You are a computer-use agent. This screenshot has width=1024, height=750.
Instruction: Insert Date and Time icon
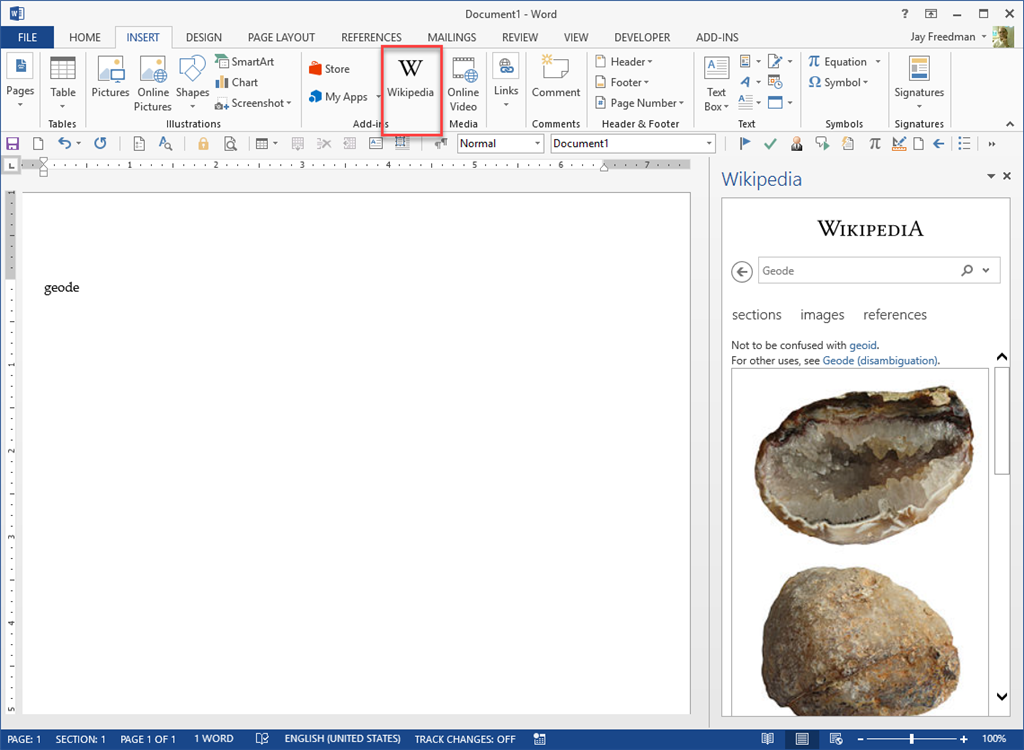775,82
